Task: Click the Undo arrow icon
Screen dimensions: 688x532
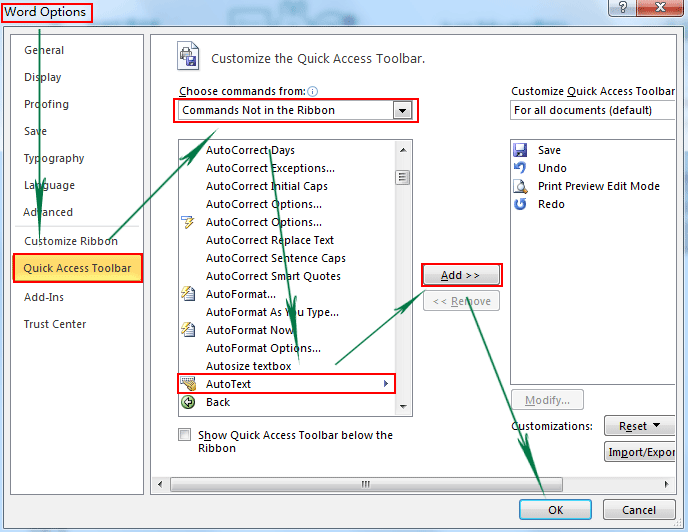Action: pyautogui.click(x=520, y=168)
